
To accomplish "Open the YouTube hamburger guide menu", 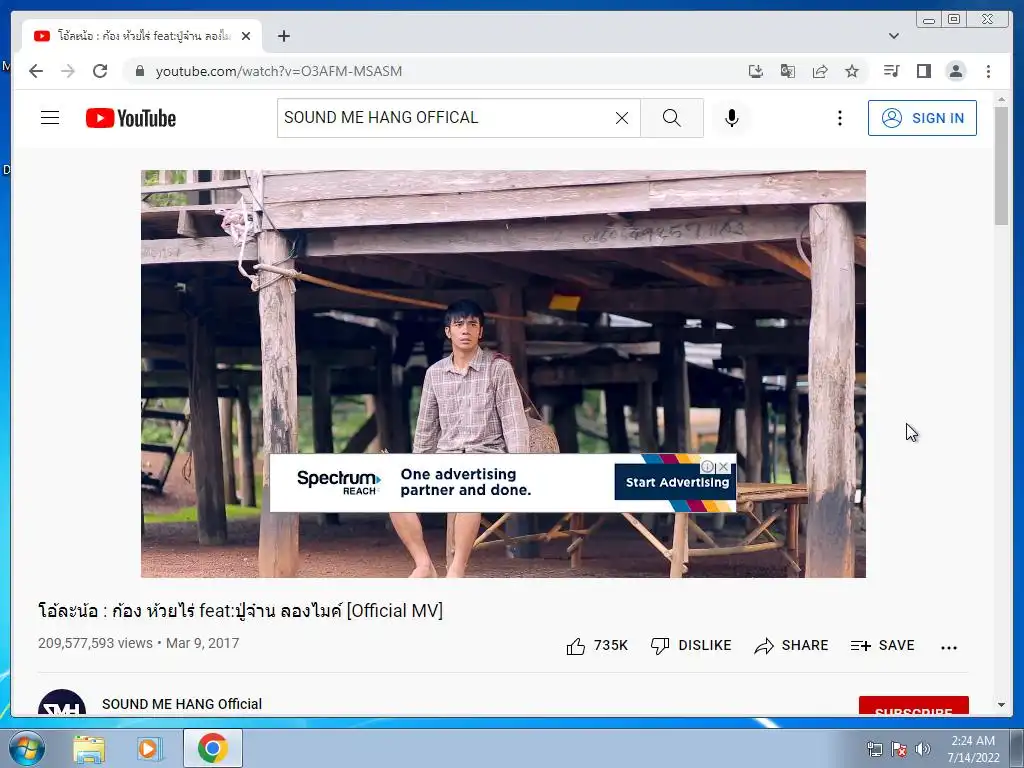I will coord(50,118).
